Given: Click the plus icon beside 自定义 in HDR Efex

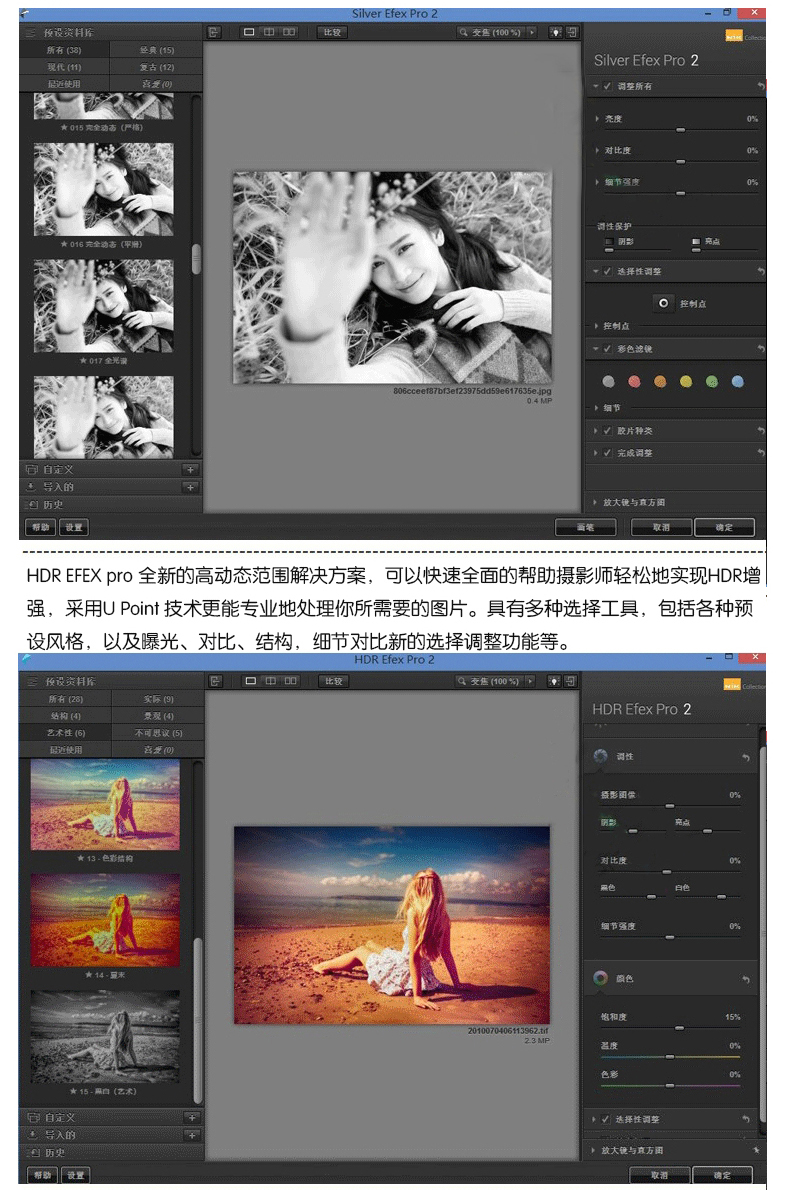Looking at the screenshot, I should pos(192,1118).
